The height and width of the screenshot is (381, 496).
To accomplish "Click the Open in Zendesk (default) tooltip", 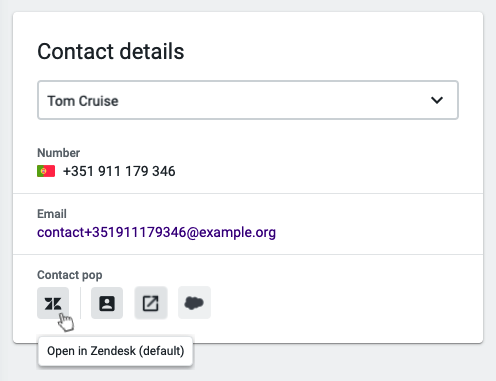I will (115, 351).
